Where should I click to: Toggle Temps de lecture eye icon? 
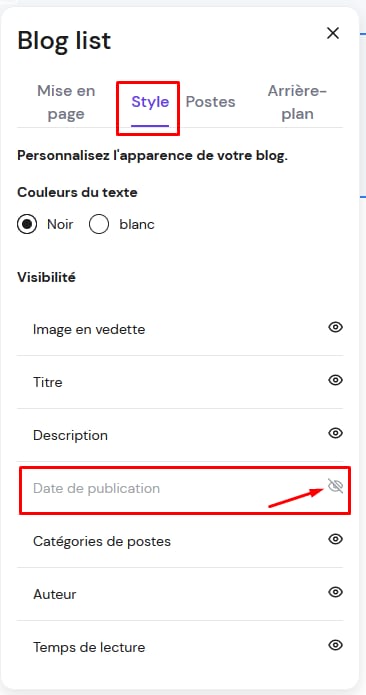coord(335,645)
